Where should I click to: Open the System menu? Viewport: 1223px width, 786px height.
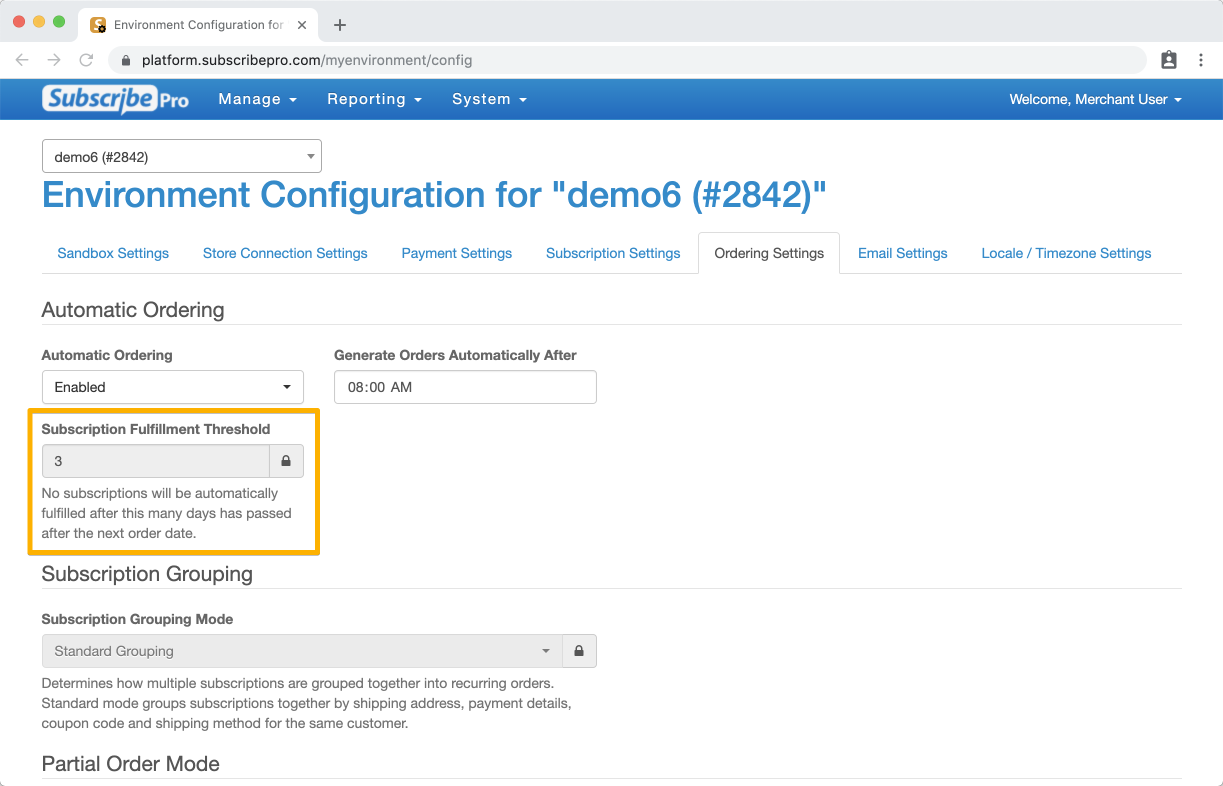click(489, 99)
